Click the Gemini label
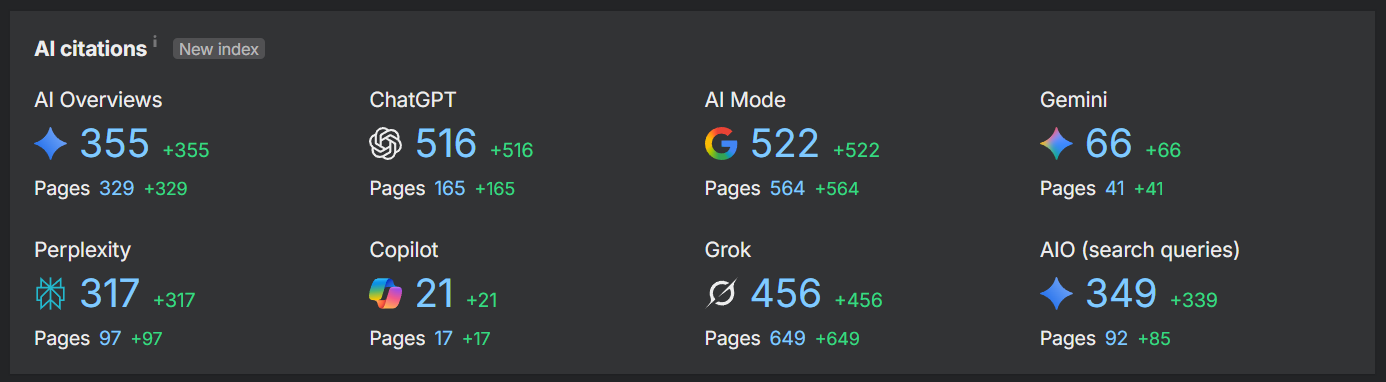Image resolution: width=1386 pixels, height=382 pixels. click(1073, 100)
